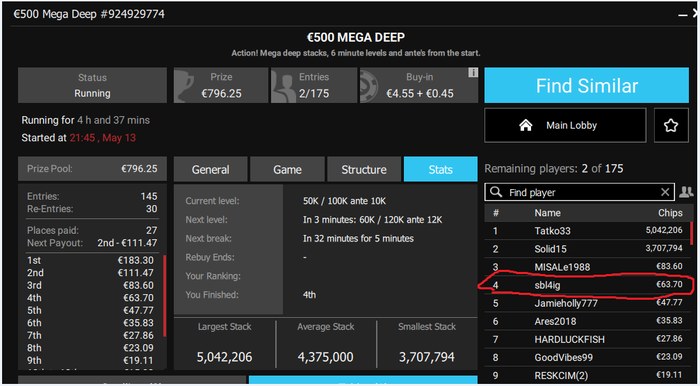Click the star favorite icon
Screen dimensions: 700x386
[671, 125]
